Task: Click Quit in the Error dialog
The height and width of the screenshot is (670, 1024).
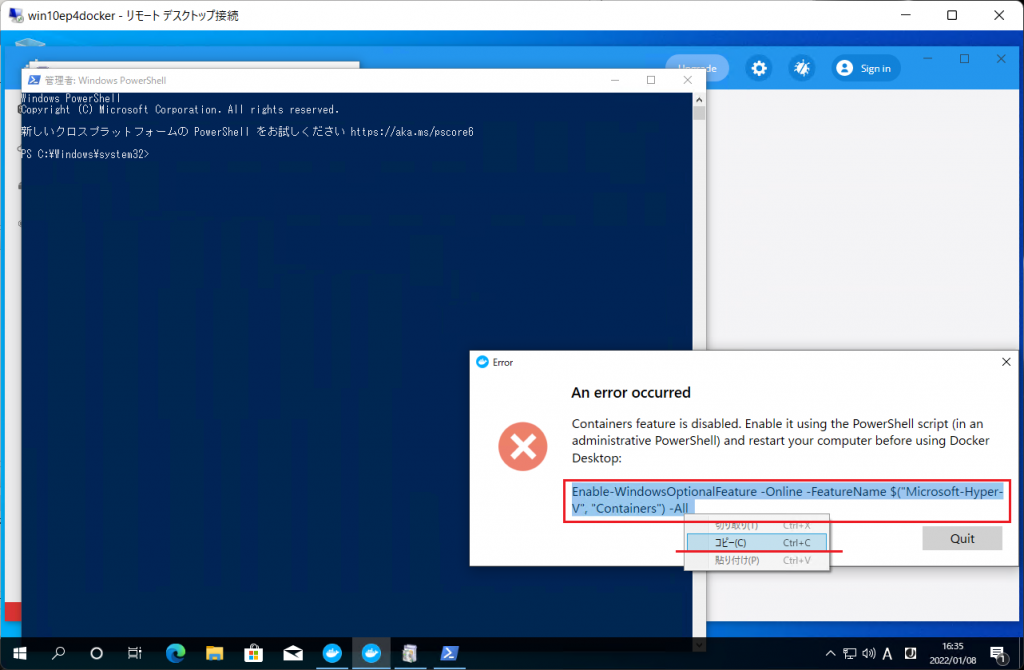Action: click(x=962, y=539)
